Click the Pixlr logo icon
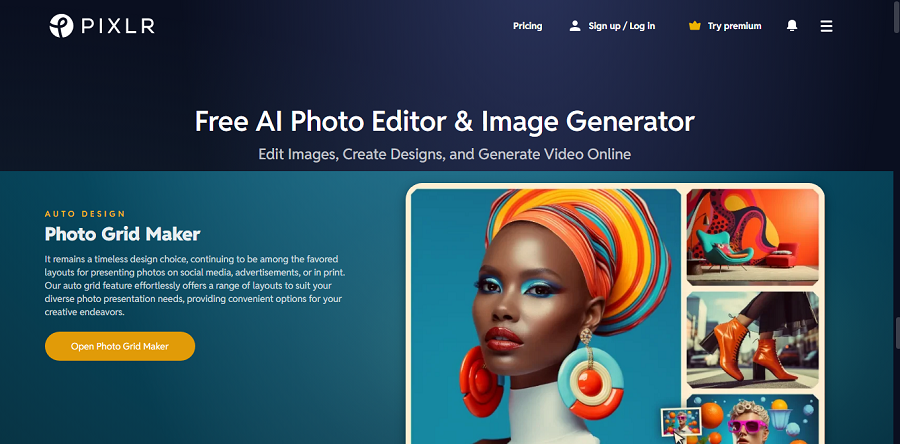900x444 pixels. (x=61, y=26)
